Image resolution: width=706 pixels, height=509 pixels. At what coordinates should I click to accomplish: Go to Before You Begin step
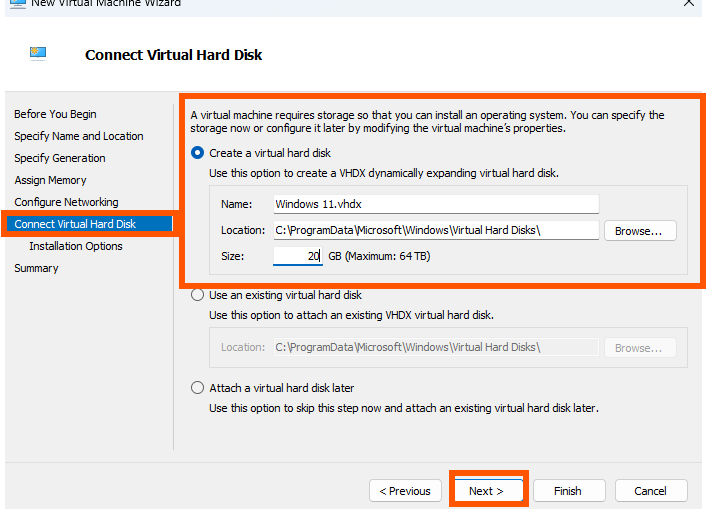pos(55,114)
